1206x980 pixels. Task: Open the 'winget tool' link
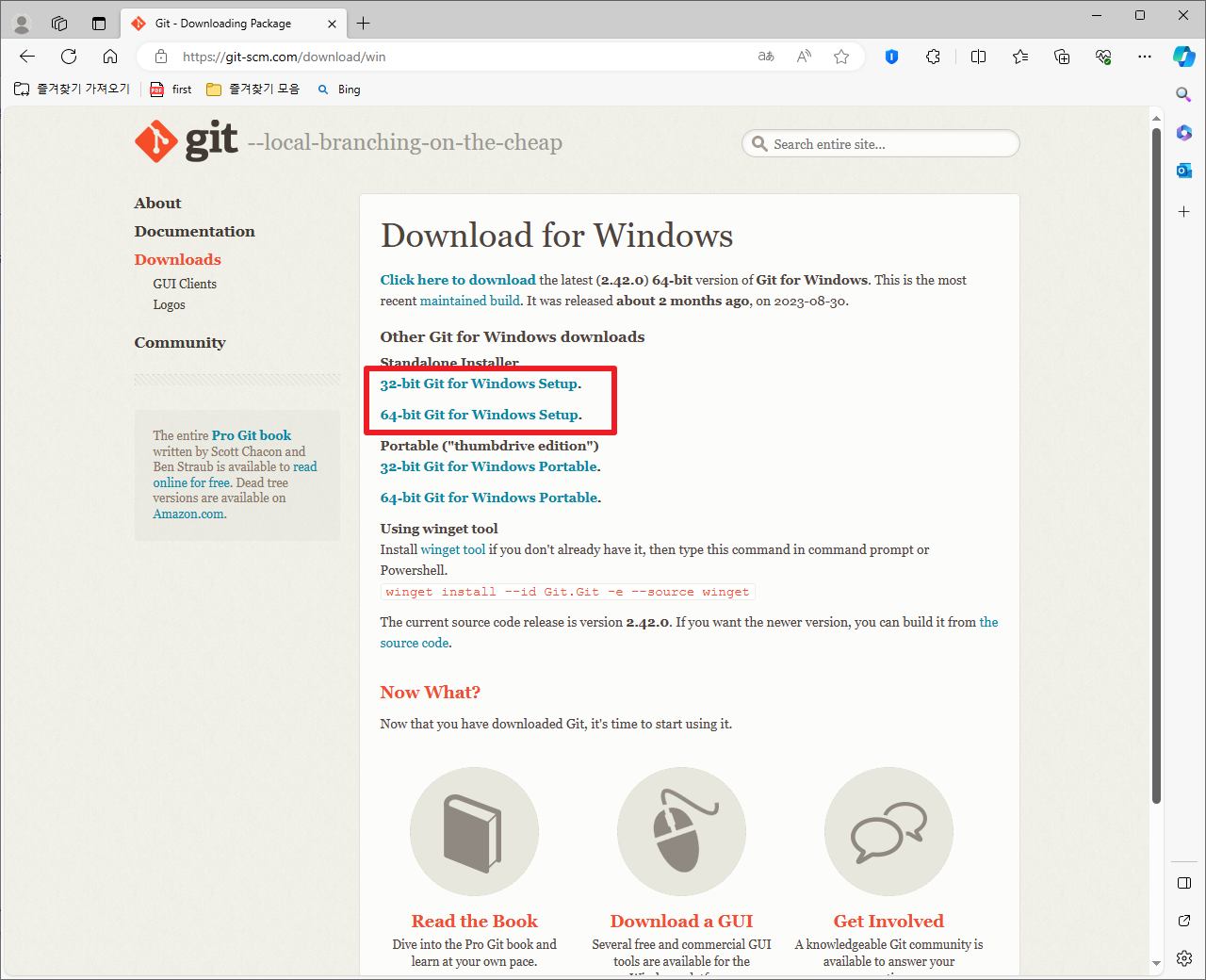pos(453,549)
